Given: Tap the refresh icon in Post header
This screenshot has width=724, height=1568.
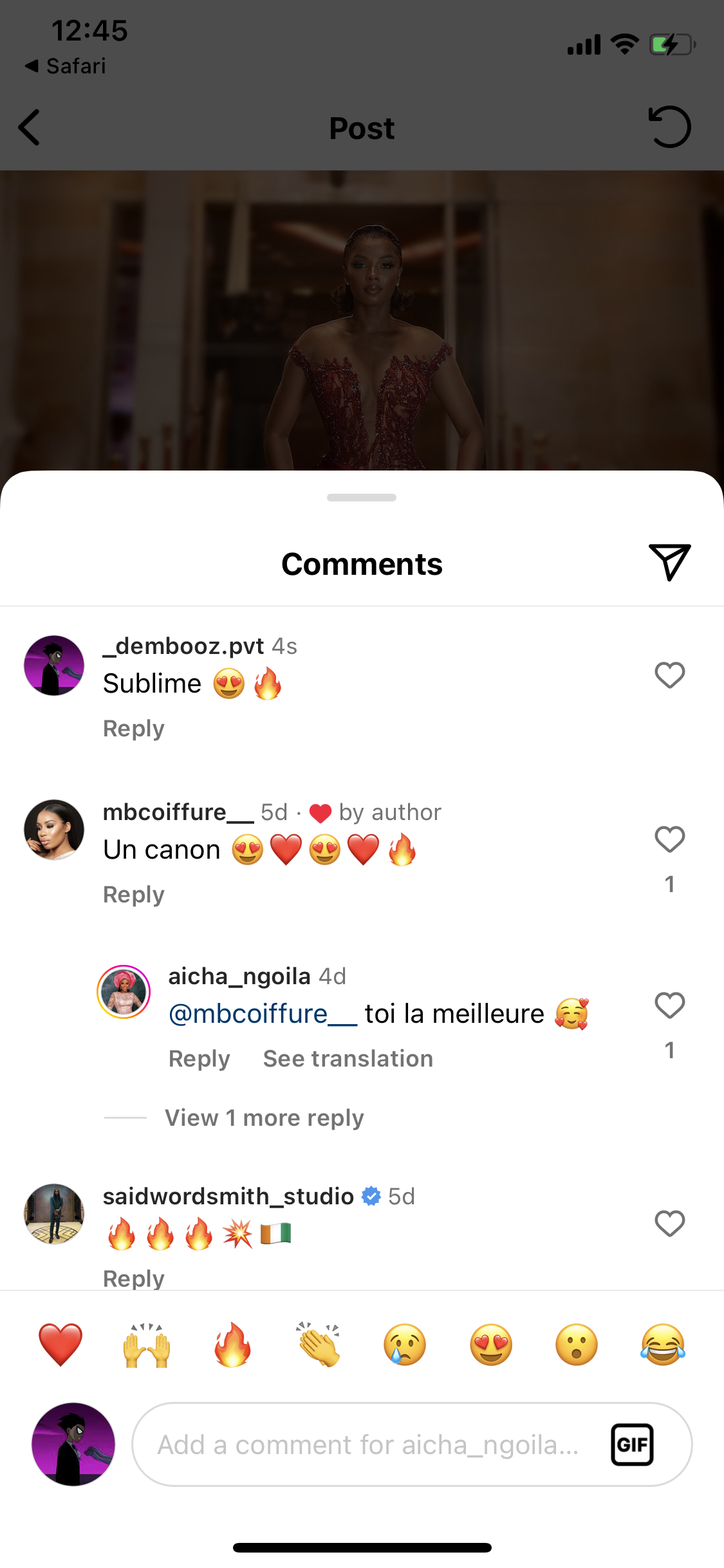Looking at the screenshot, I should click(x=669, y=127).
